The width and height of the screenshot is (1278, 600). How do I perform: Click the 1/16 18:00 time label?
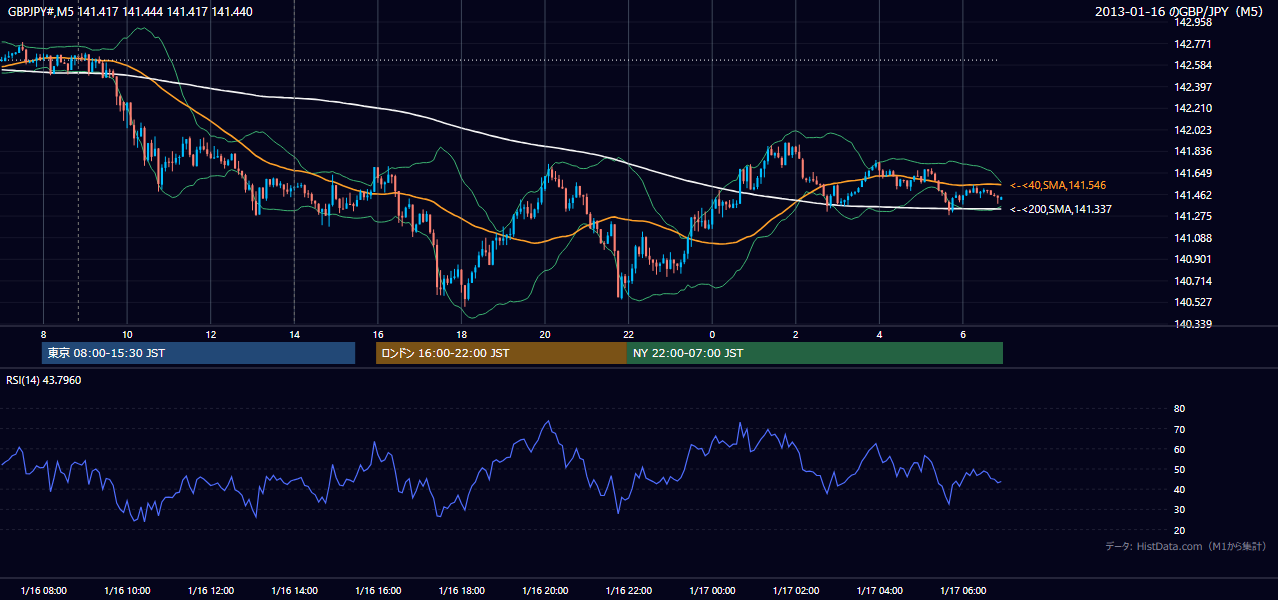click(461, 591)
